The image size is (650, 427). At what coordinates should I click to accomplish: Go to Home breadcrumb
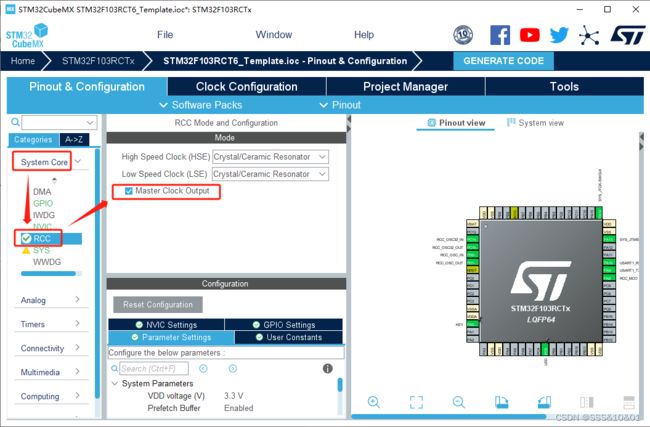[x=23, y=61]
